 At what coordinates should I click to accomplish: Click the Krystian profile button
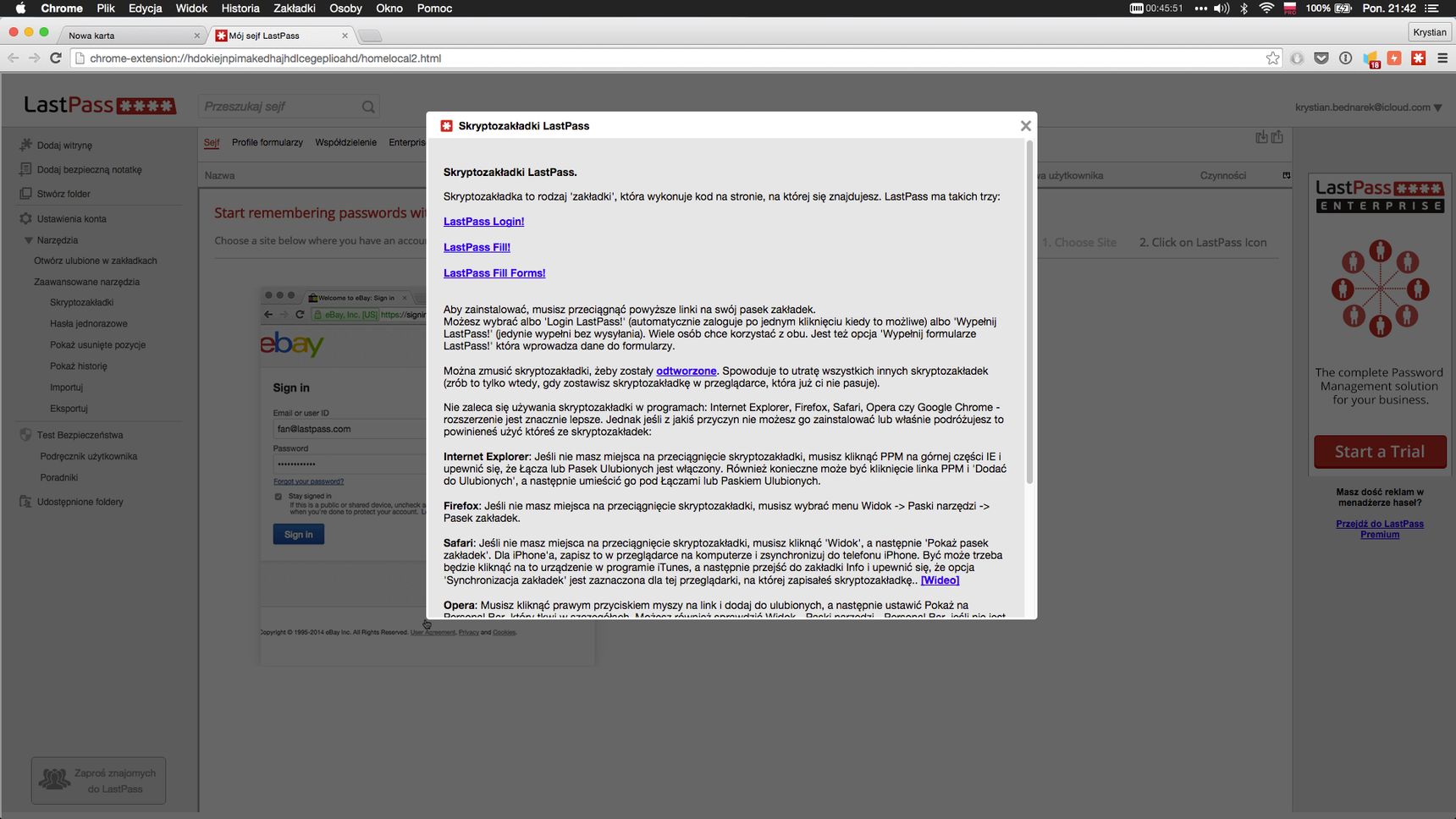(x=1430, y=32)
